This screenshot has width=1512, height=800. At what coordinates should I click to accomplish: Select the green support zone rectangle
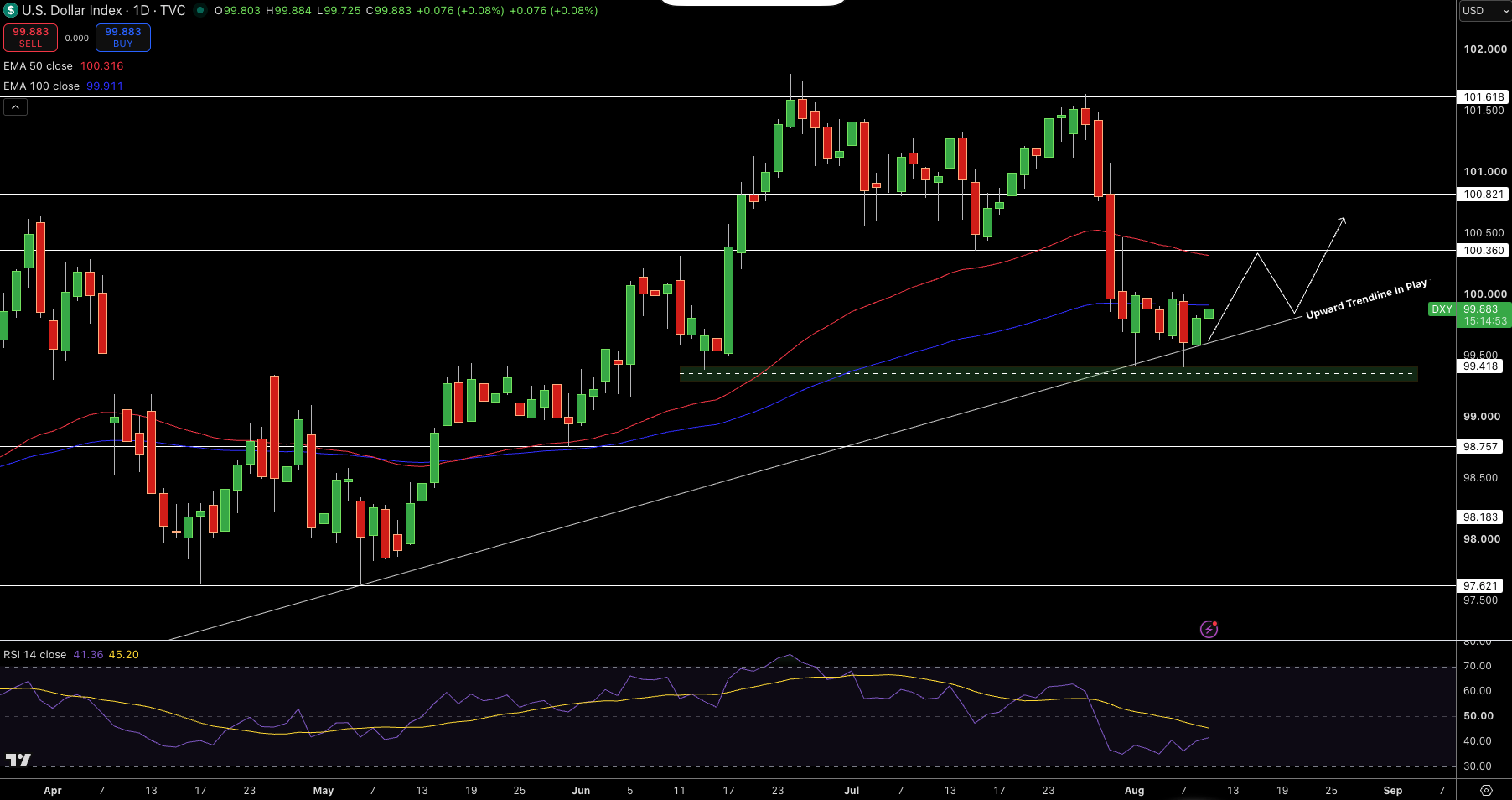point(1048,374)
